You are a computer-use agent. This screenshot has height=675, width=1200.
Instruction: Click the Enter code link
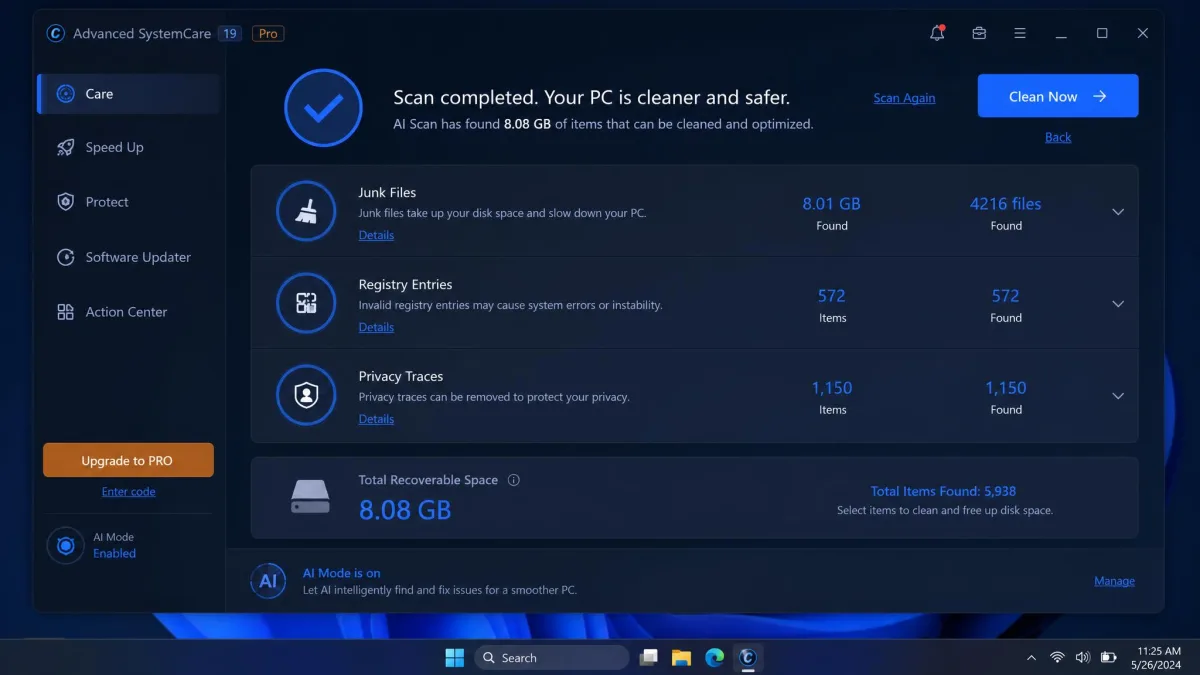(128, 491)
